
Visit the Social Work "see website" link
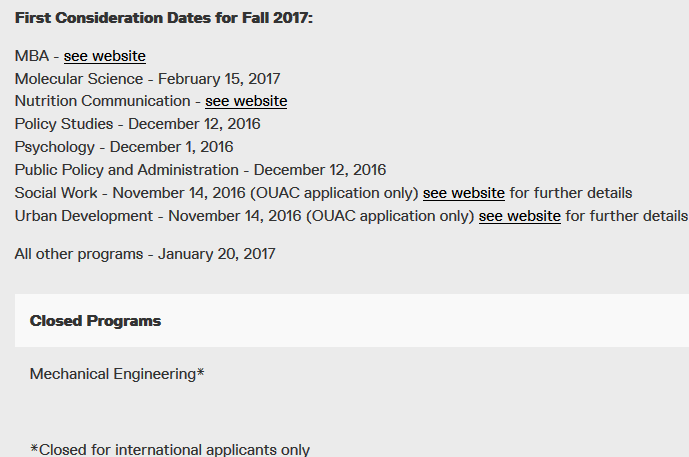click(463, 193)
